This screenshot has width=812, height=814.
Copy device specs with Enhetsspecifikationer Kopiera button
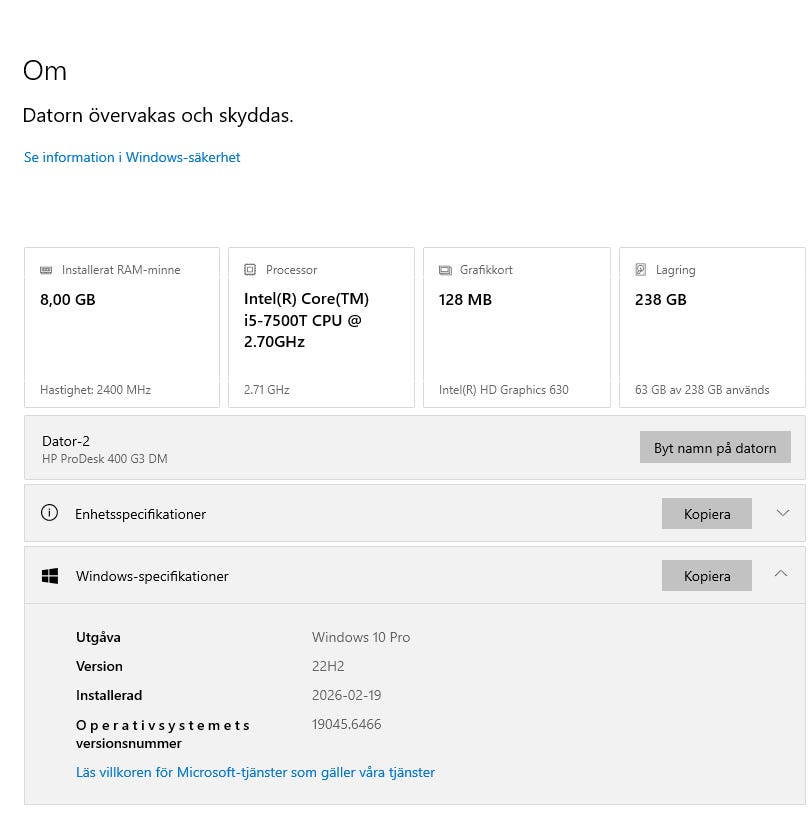707,514
